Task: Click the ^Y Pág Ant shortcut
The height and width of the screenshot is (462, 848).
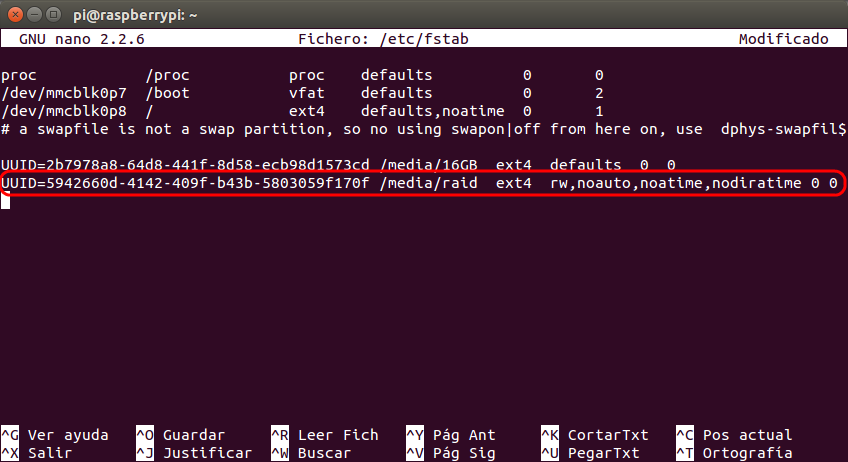Action: click(450, 435)
